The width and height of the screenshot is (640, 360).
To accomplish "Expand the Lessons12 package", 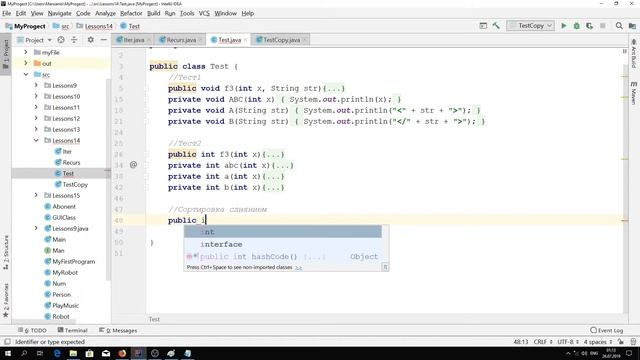I will coord(36,118).
